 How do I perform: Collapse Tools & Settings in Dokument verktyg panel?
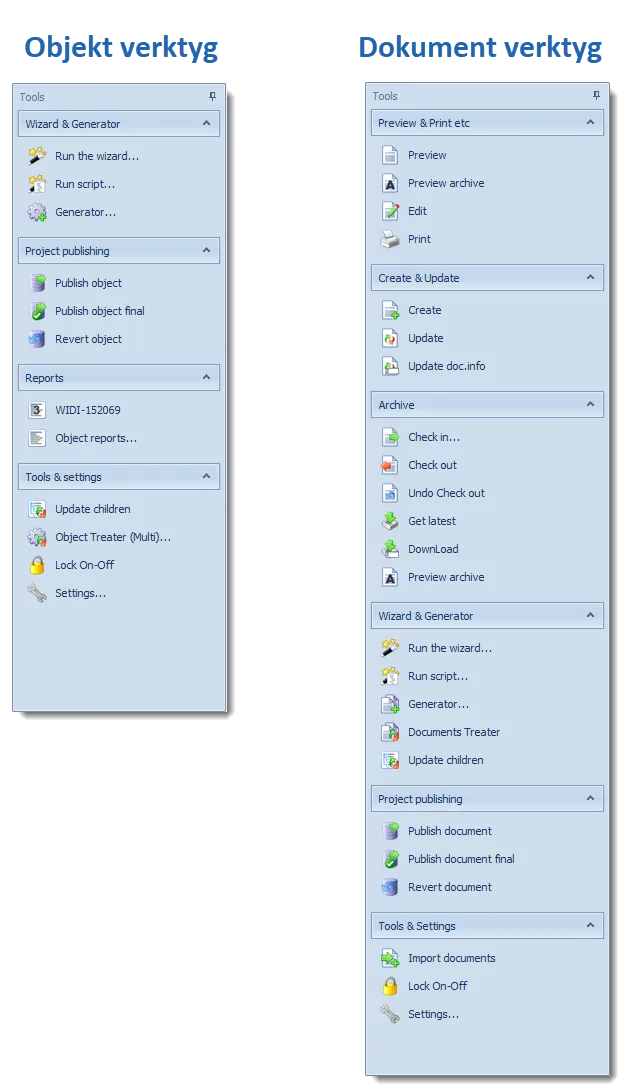coord(591,925)
